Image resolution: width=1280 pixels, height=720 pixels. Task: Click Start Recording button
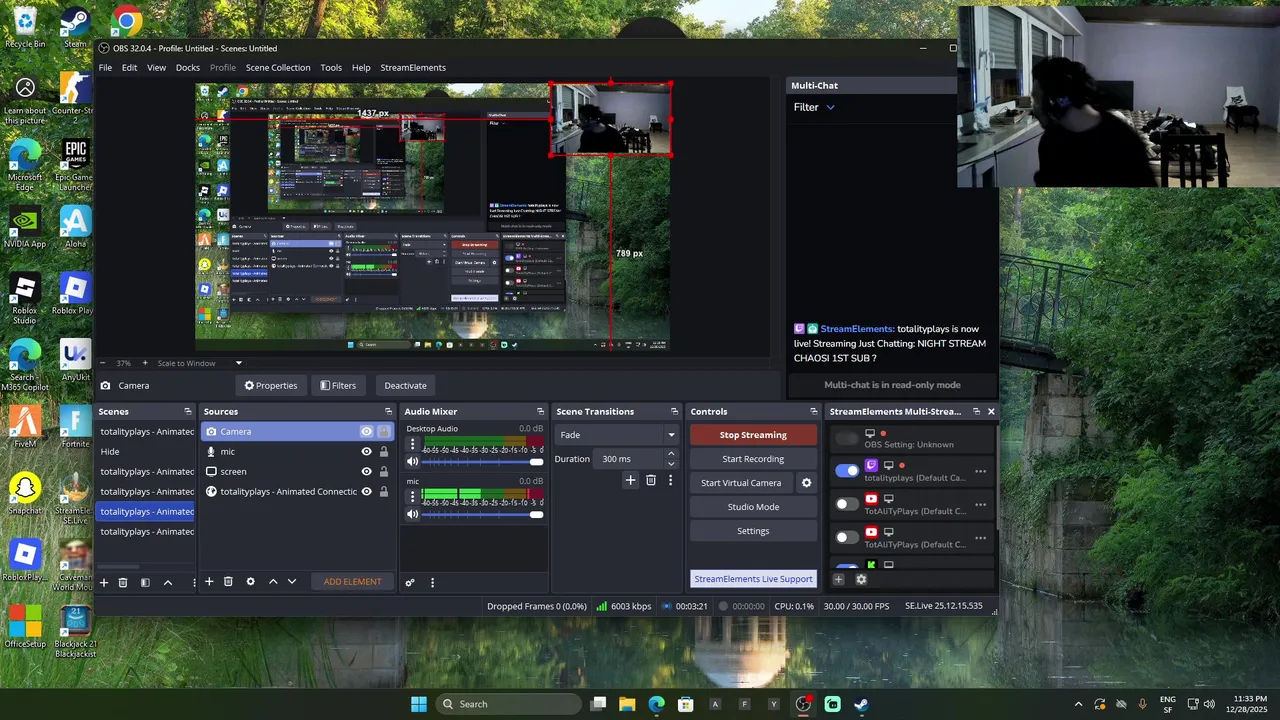753,459
